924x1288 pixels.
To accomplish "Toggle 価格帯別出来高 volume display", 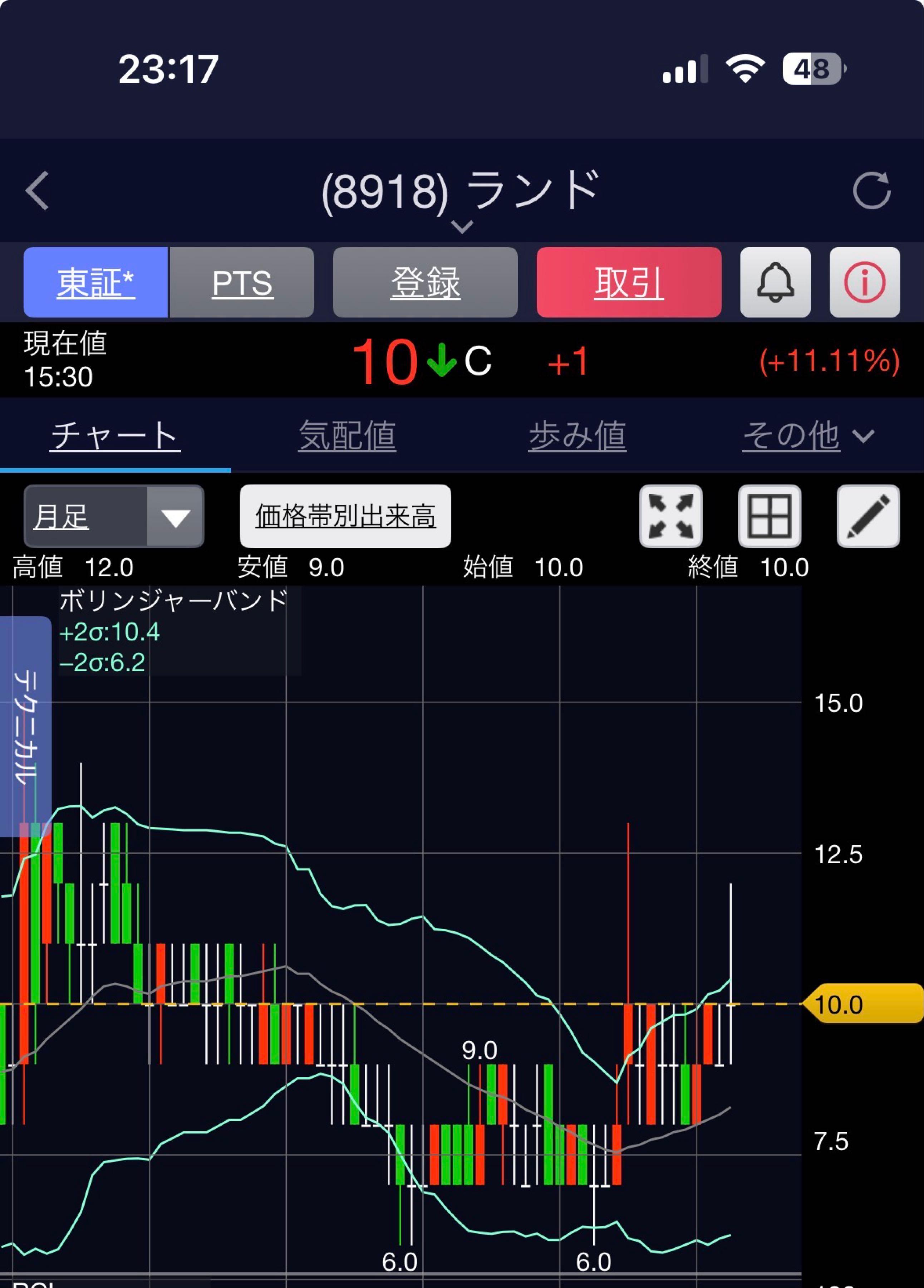I will click(345, 516).
